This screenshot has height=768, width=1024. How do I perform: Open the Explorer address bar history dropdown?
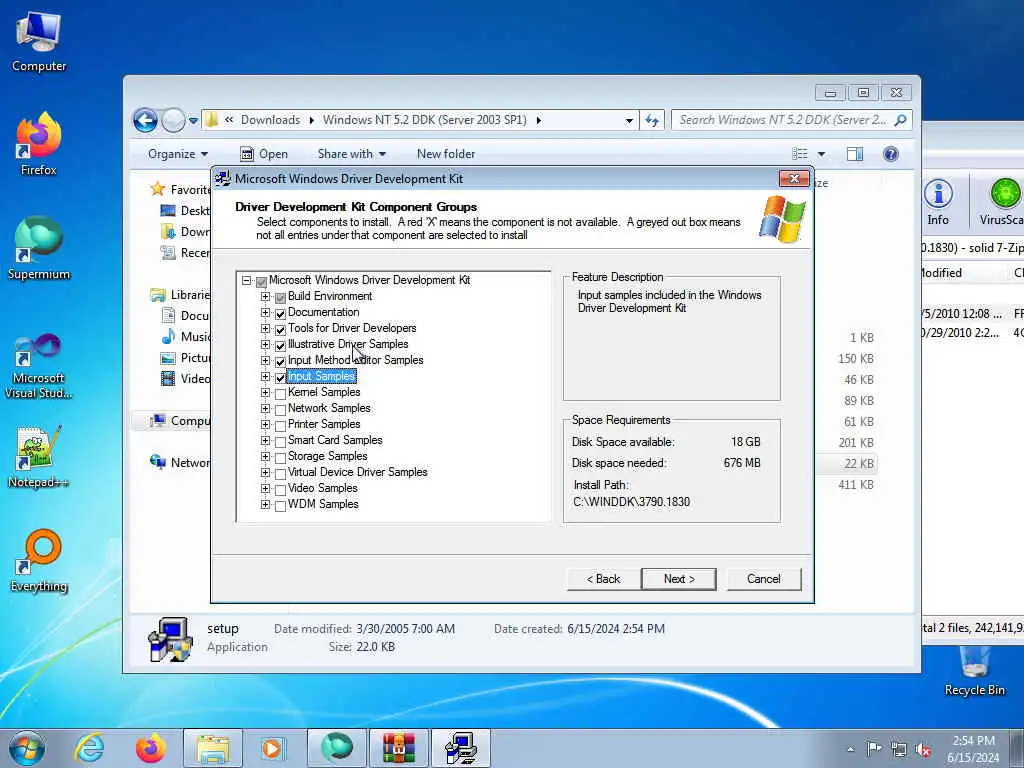[629, 120]
